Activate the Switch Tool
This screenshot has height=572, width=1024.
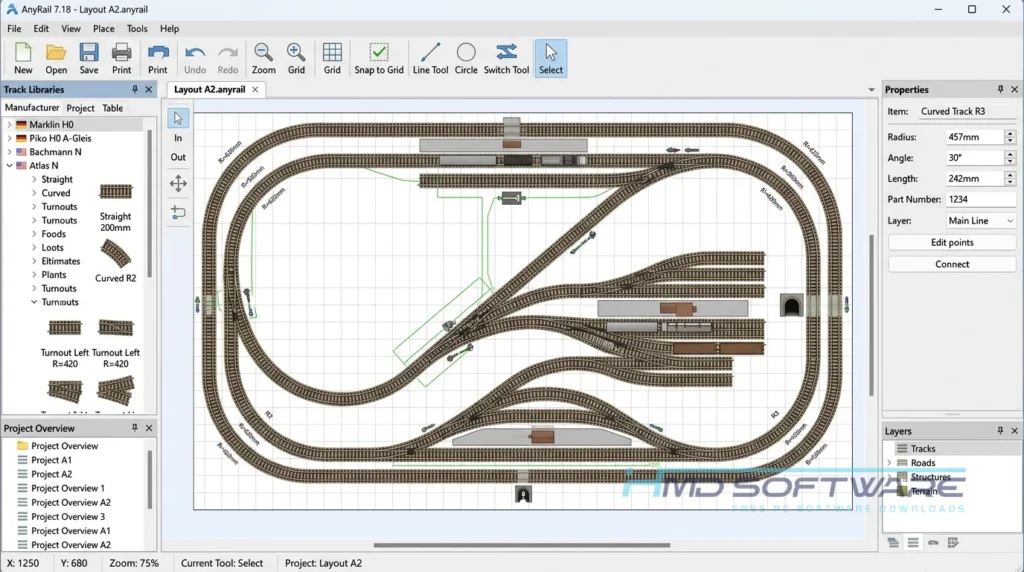[506, 59]
